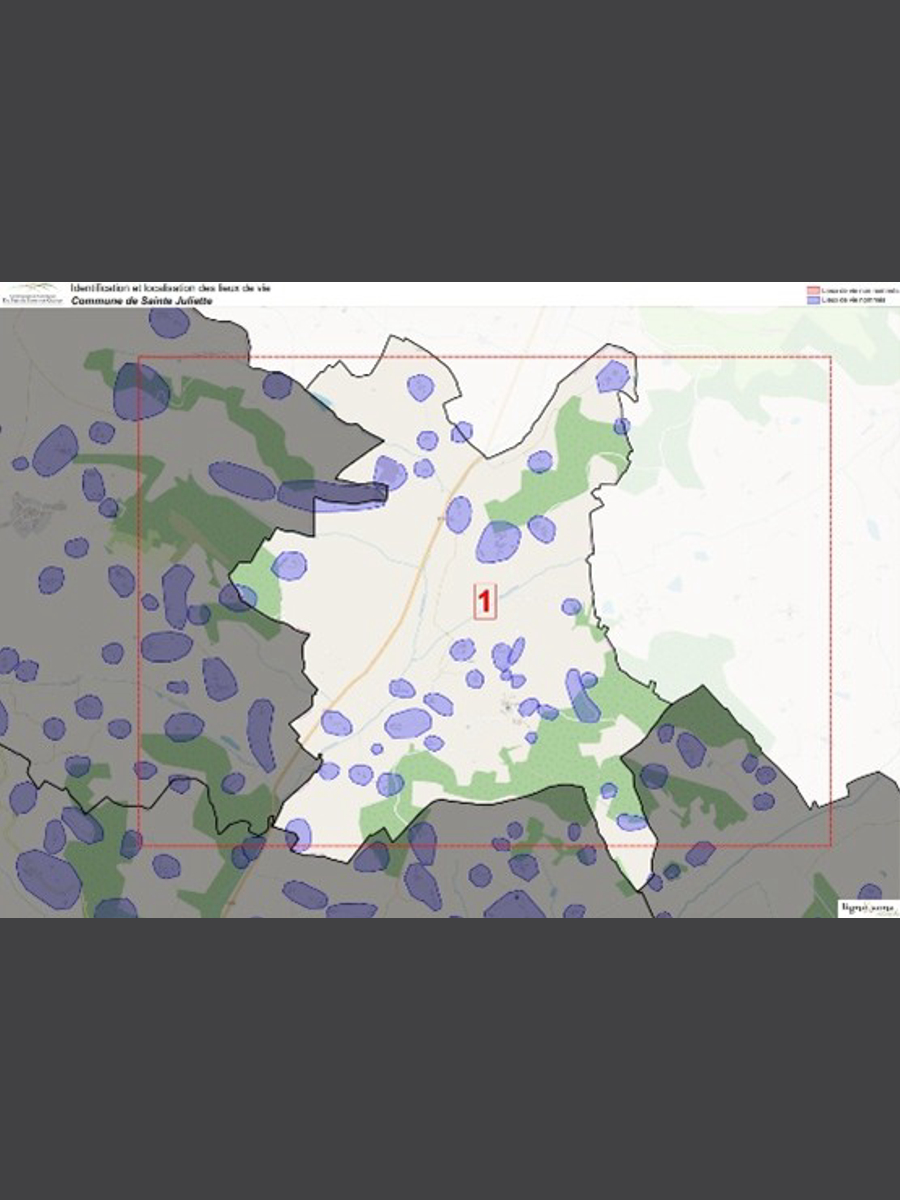Viewport: 900px width, 1200px height.
Task: Click the title 'Identification et localisation des lieux de vie'
Action: click(x=170, y=288)
